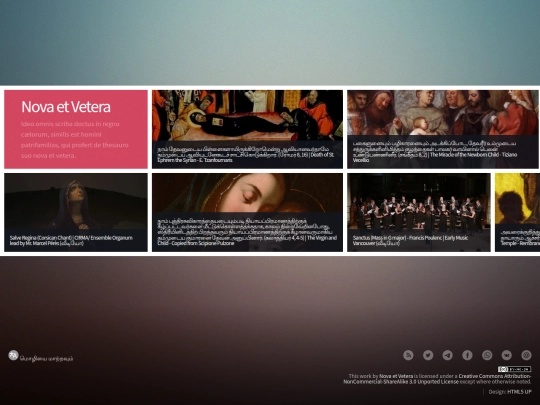The image size is (540, 405).
Task: Open the WhatsApp icon in footer
Action: point(487,355)
